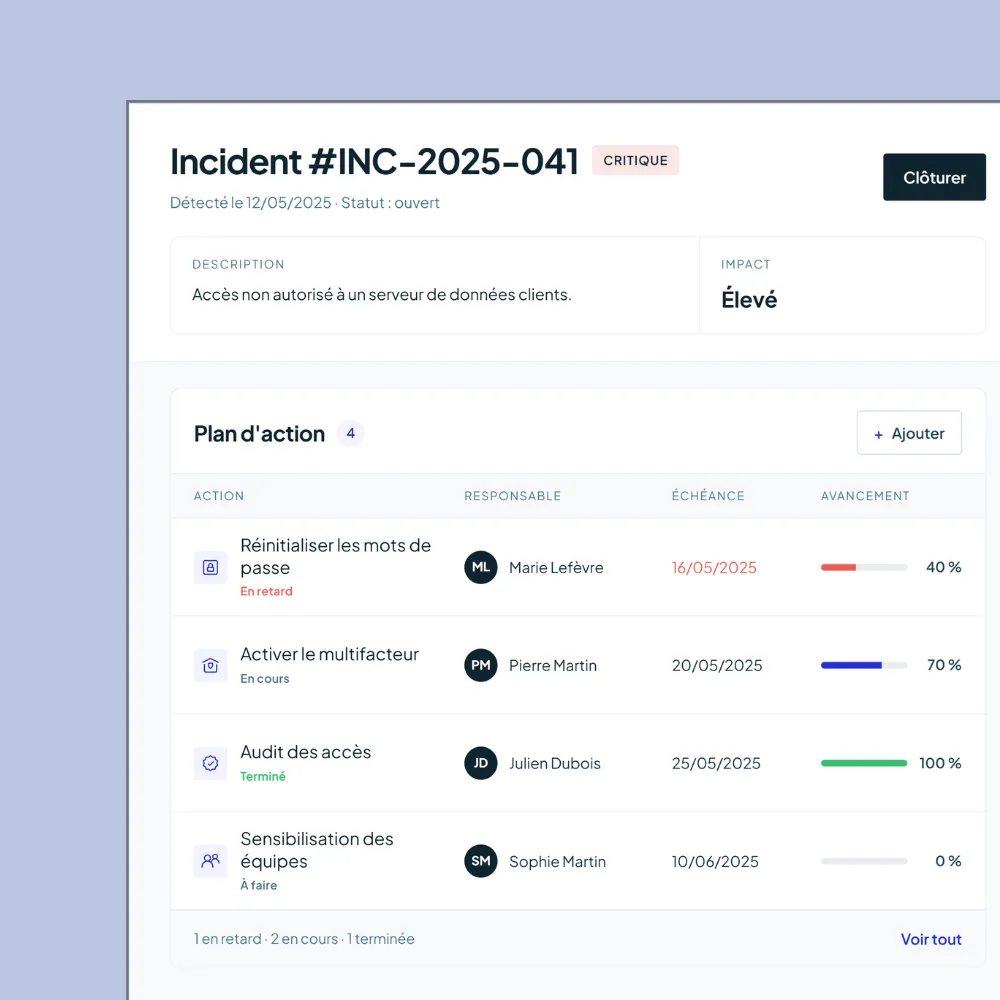This screenshot has width=1000, height=1000.
Task: Click the Plan d'action heading
Action: pos(260,434)
